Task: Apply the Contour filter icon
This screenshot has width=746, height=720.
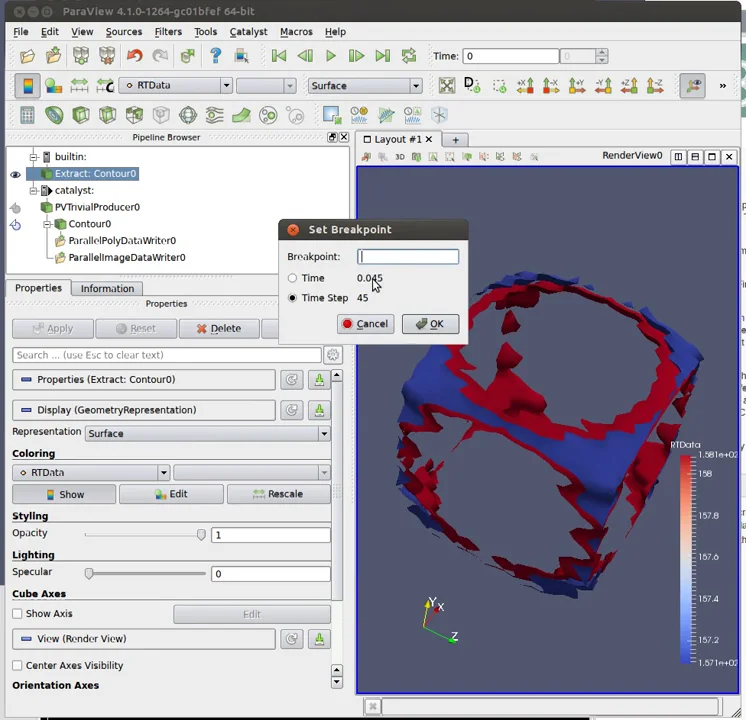Action: click(54, 115)
